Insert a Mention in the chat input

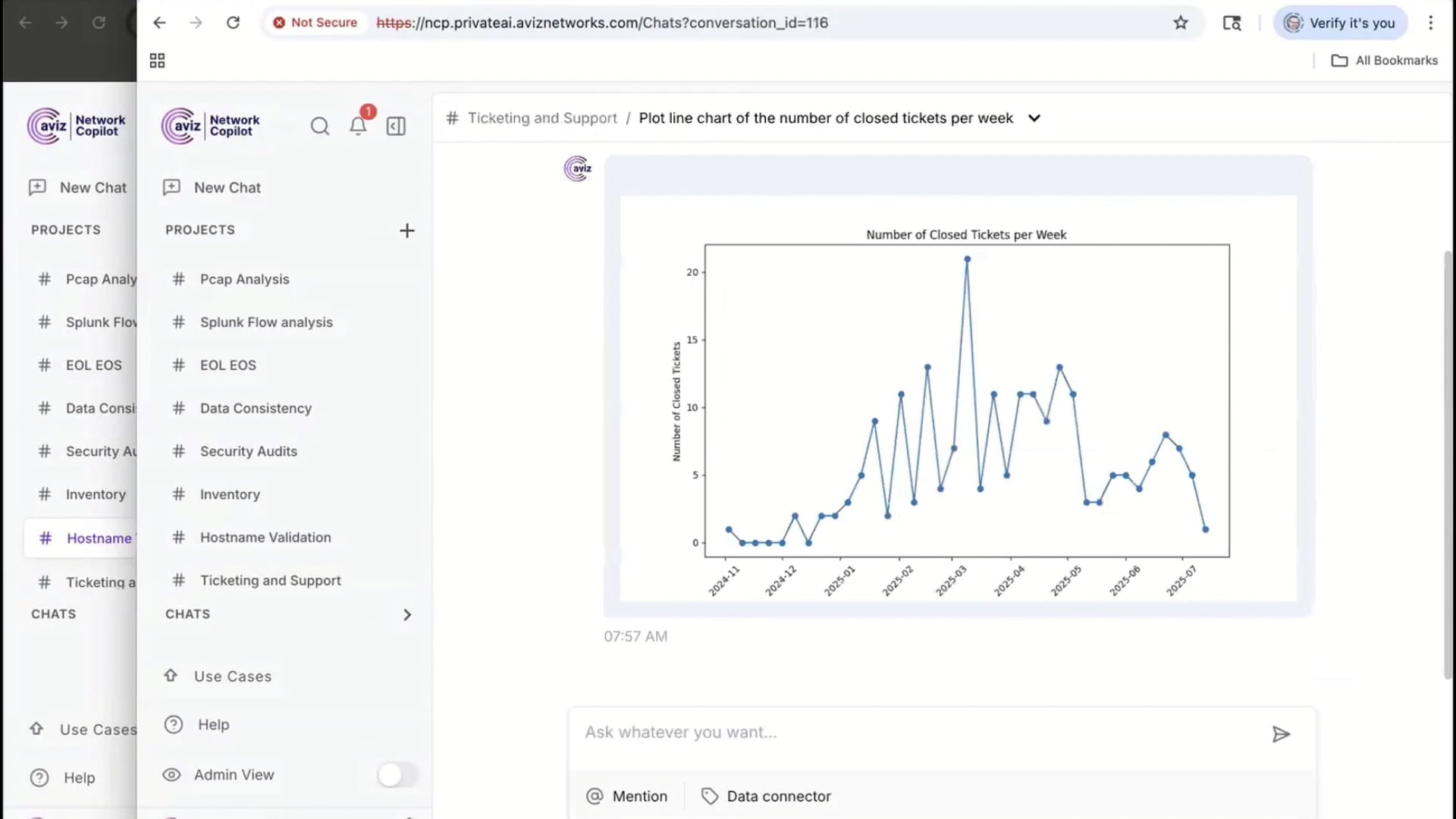[627, 796]
